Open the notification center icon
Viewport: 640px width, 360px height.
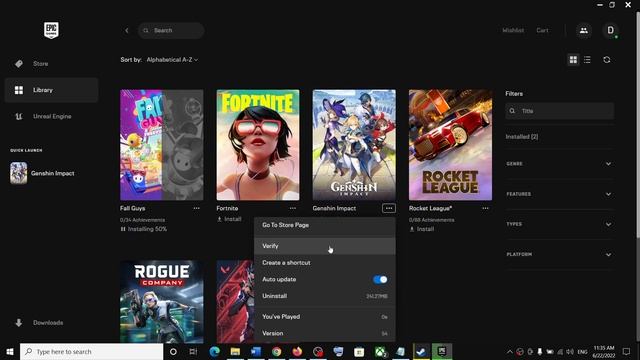(x=626, y=351)
